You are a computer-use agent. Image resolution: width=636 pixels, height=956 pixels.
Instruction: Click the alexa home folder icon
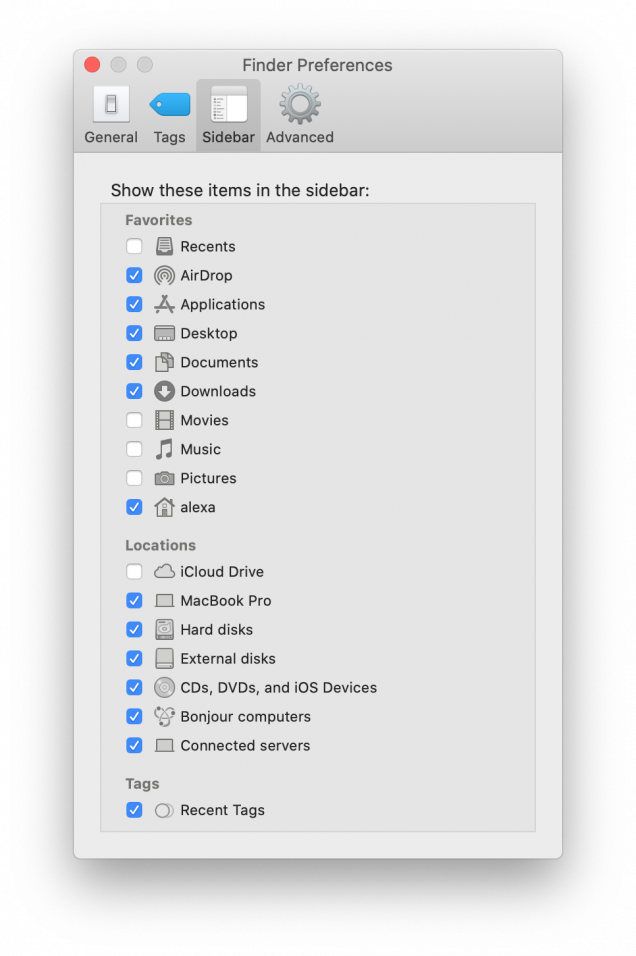coord(162,507)
